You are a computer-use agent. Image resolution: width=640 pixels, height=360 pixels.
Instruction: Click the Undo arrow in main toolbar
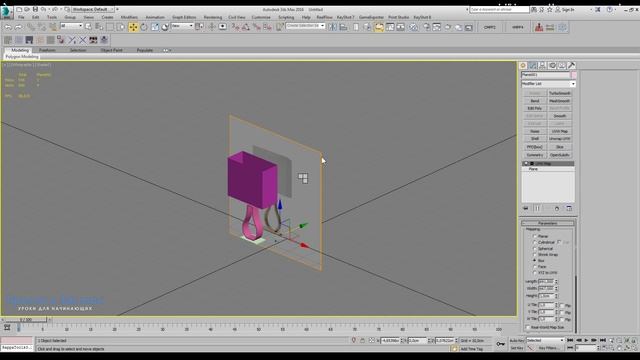click(8, 27)
